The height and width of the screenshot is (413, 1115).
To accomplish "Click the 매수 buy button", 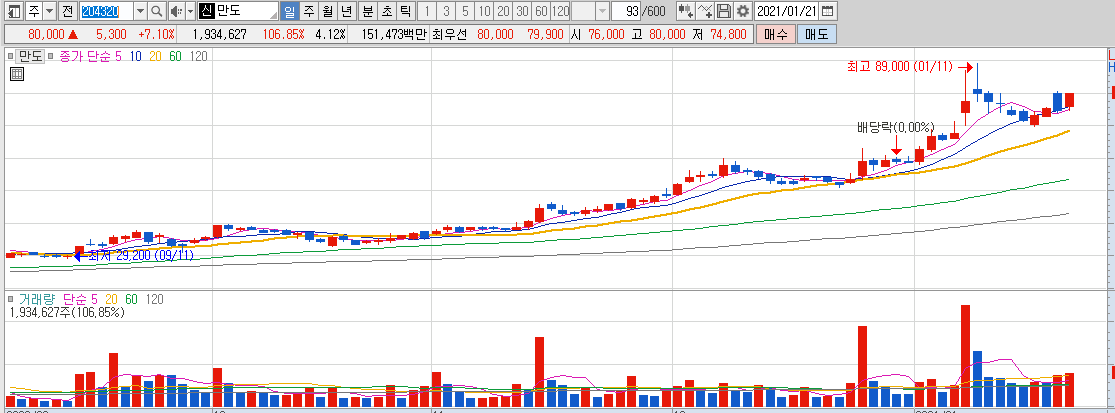I will [776, 34].
